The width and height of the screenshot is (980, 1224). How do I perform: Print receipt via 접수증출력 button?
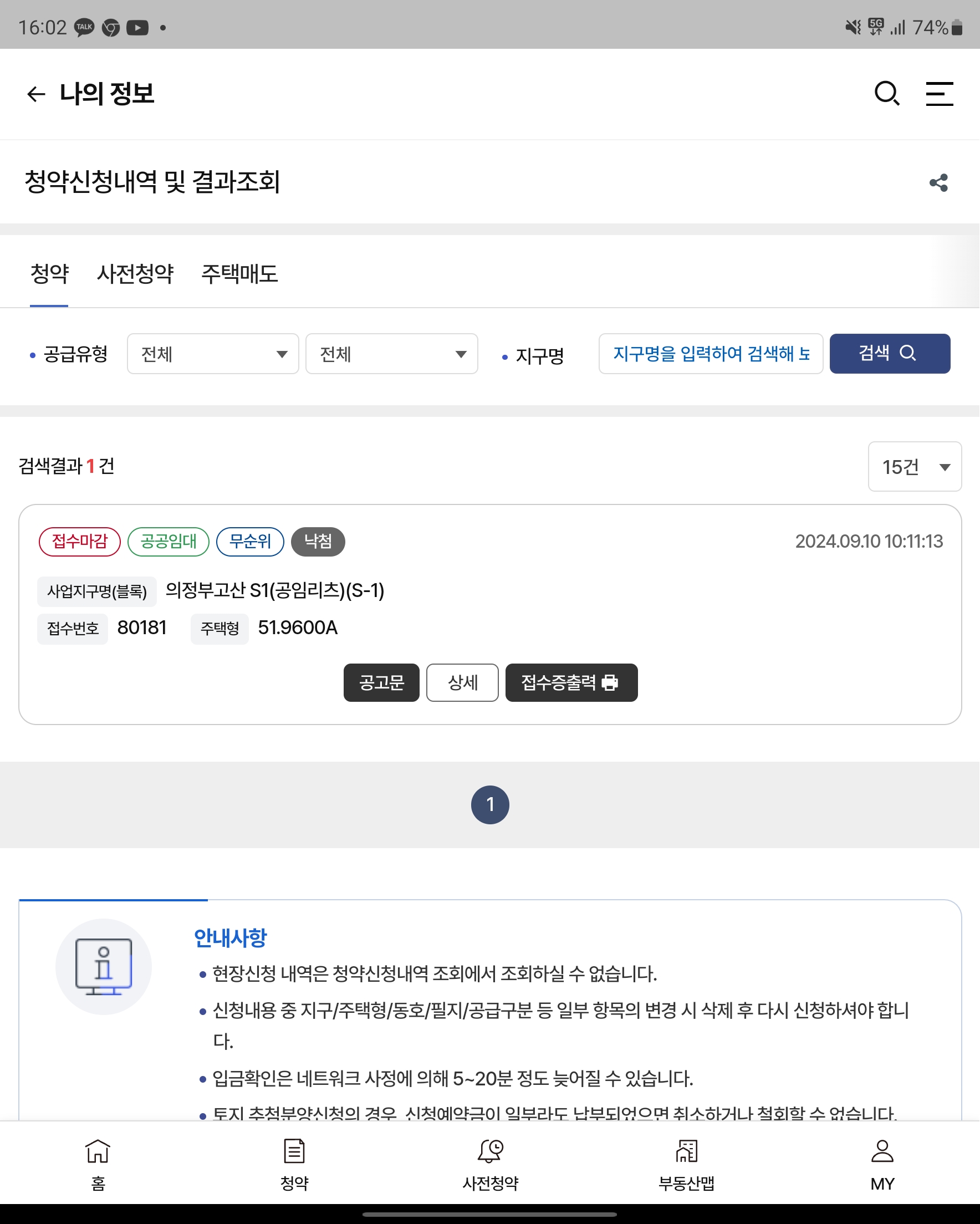571,682
